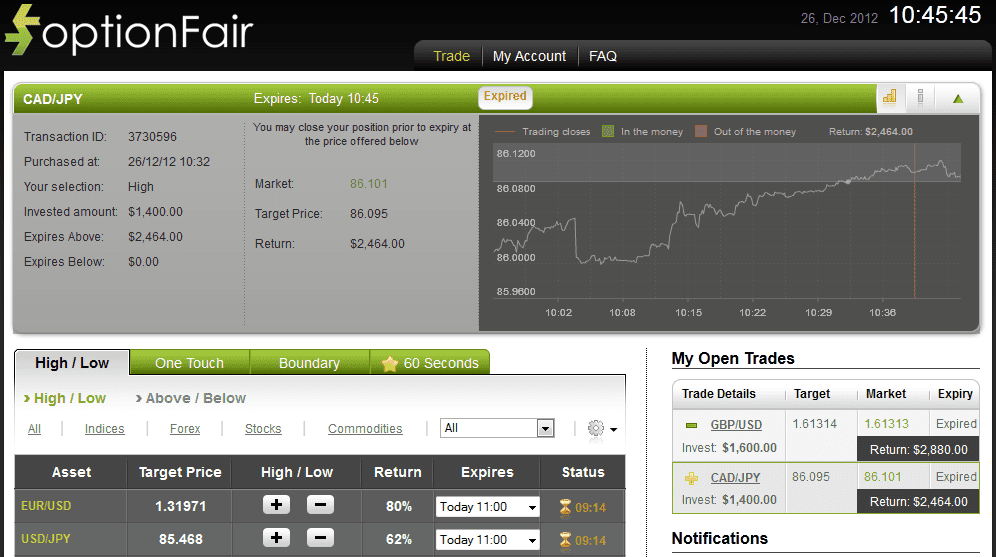Open the EUR/USD expiry time dropdown

[487, 507]
